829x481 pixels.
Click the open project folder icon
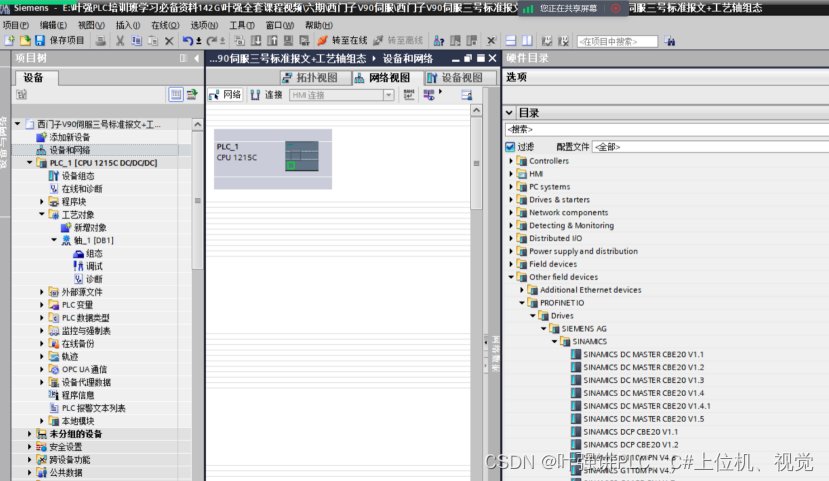tap(25, 40)
